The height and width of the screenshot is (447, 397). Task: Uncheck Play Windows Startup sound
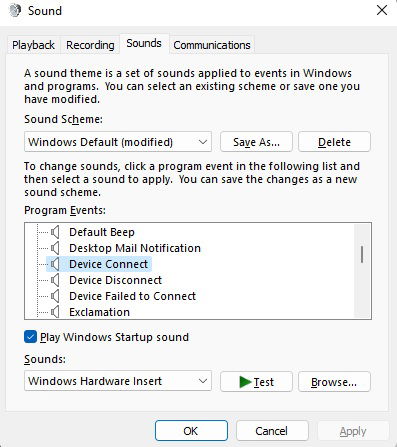[x=30, y=337]
